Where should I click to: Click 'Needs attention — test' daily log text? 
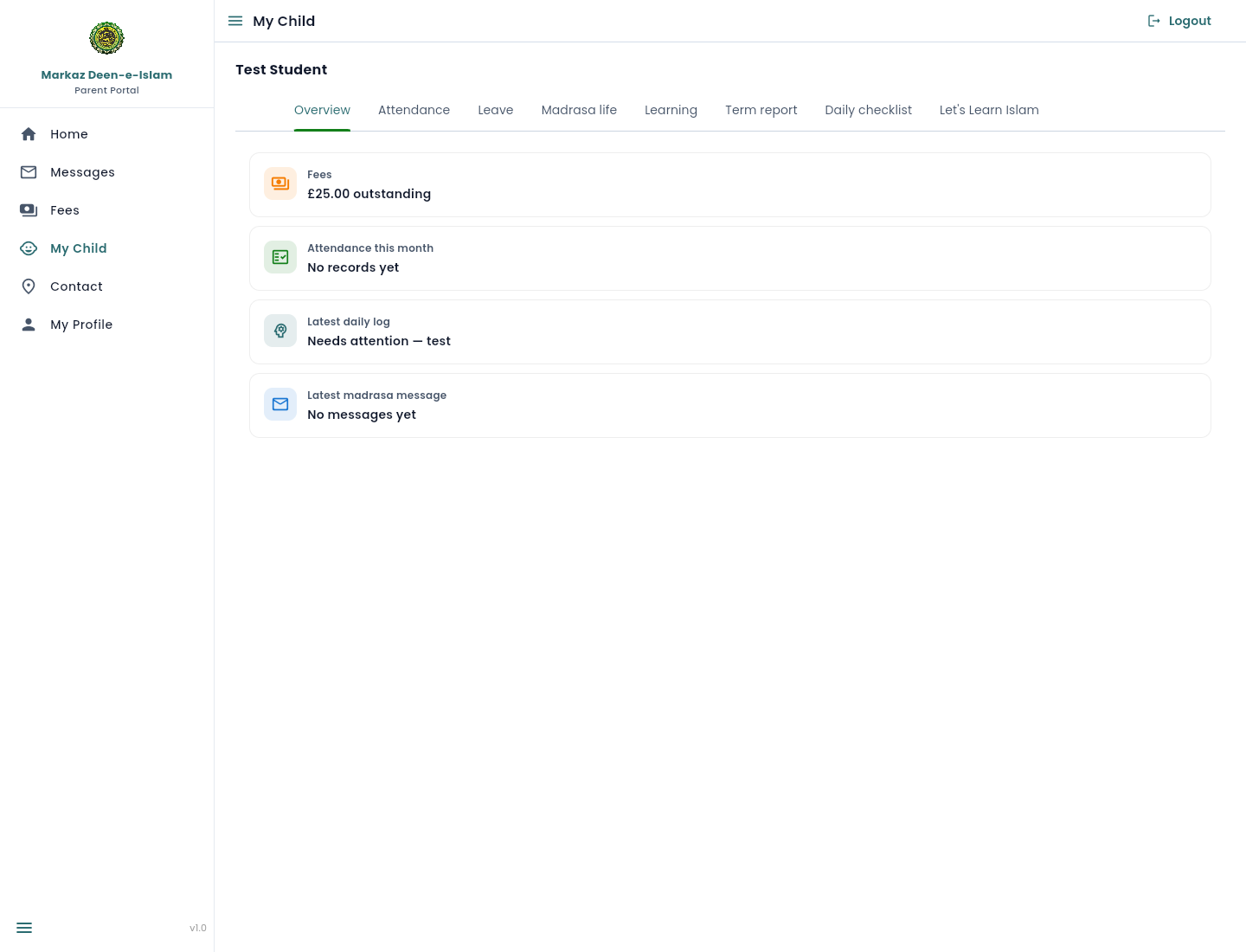(379, 341)
